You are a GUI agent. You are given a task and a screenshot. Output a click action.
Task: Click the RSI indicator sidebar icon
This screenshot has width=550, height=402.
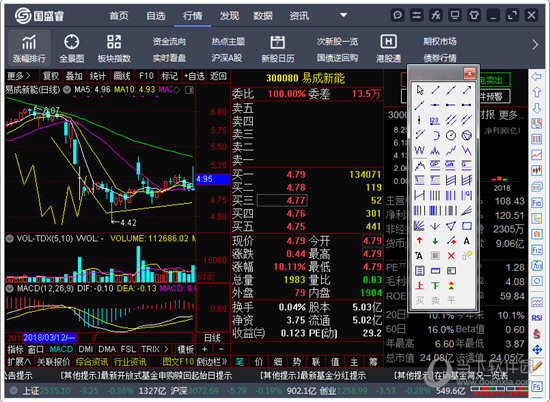coord(537,317)
